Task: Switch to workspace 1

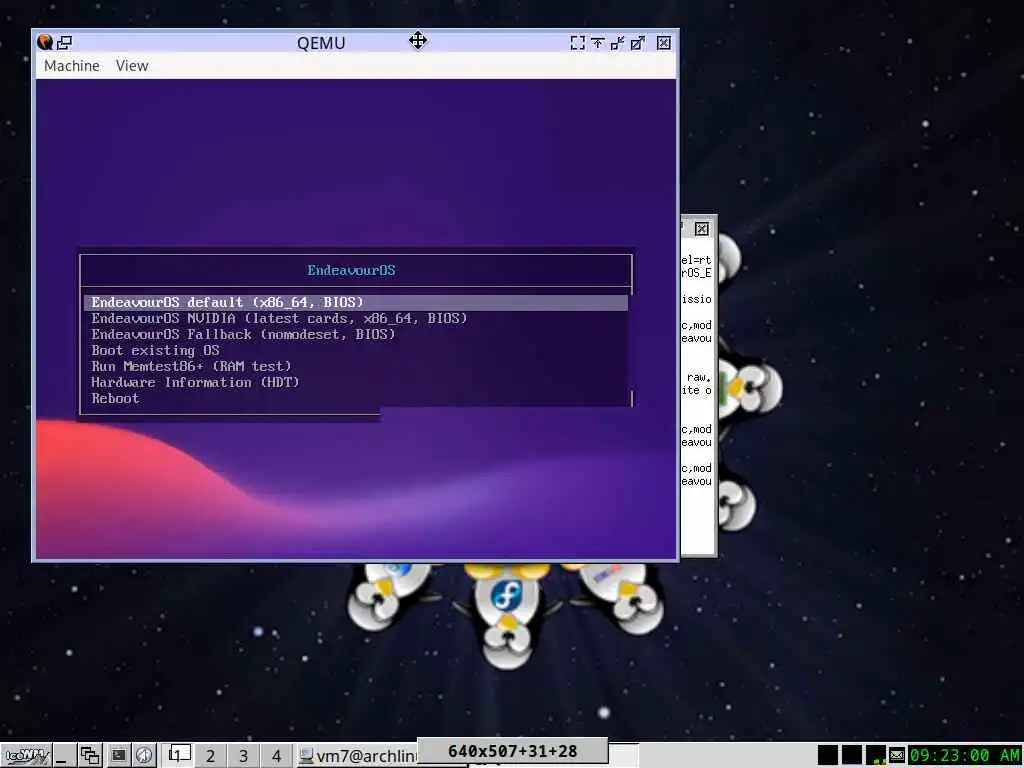Action: 177,756
